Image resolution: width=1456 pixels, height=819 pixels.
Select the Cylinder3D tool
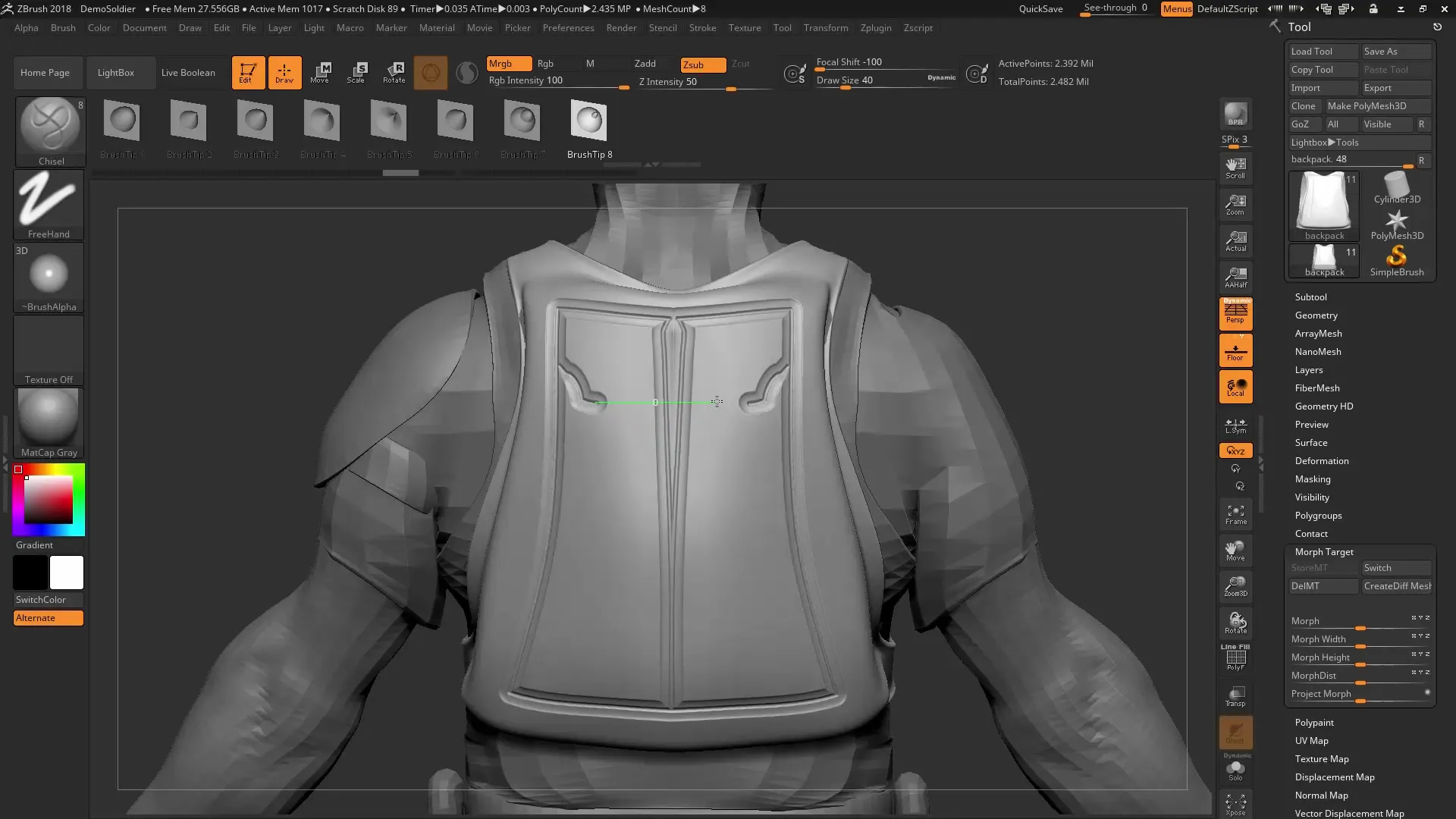click(x=1397, y=188)
